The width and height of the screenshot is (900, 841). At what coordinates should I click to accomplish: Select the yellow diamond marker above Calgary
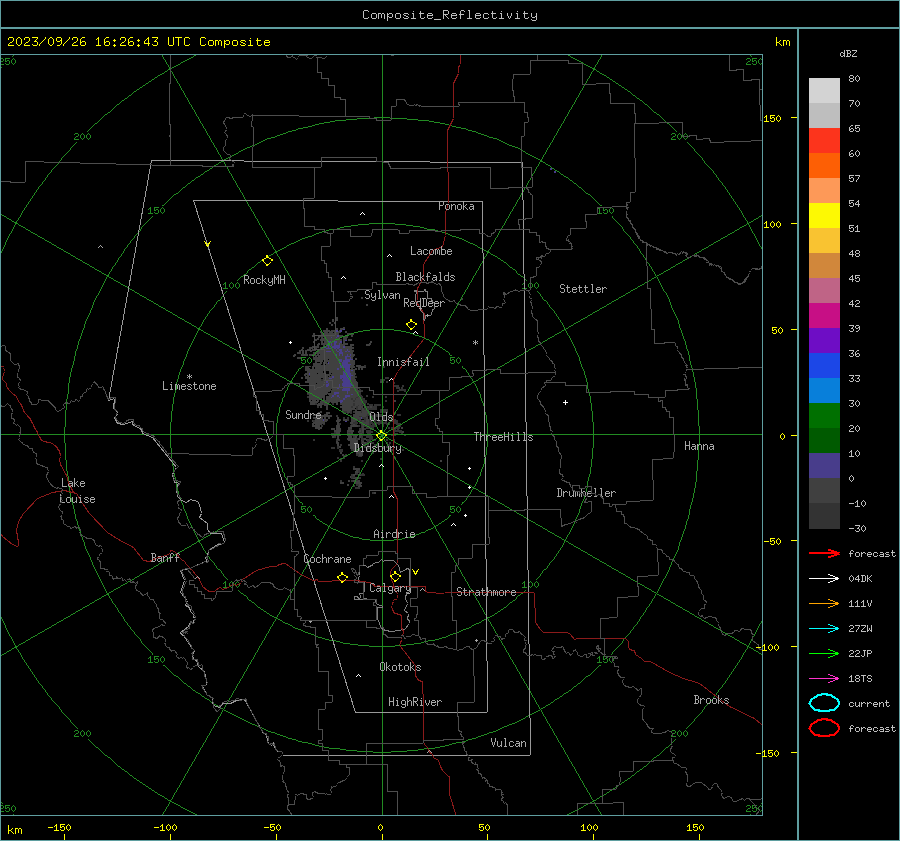point(395,576)
